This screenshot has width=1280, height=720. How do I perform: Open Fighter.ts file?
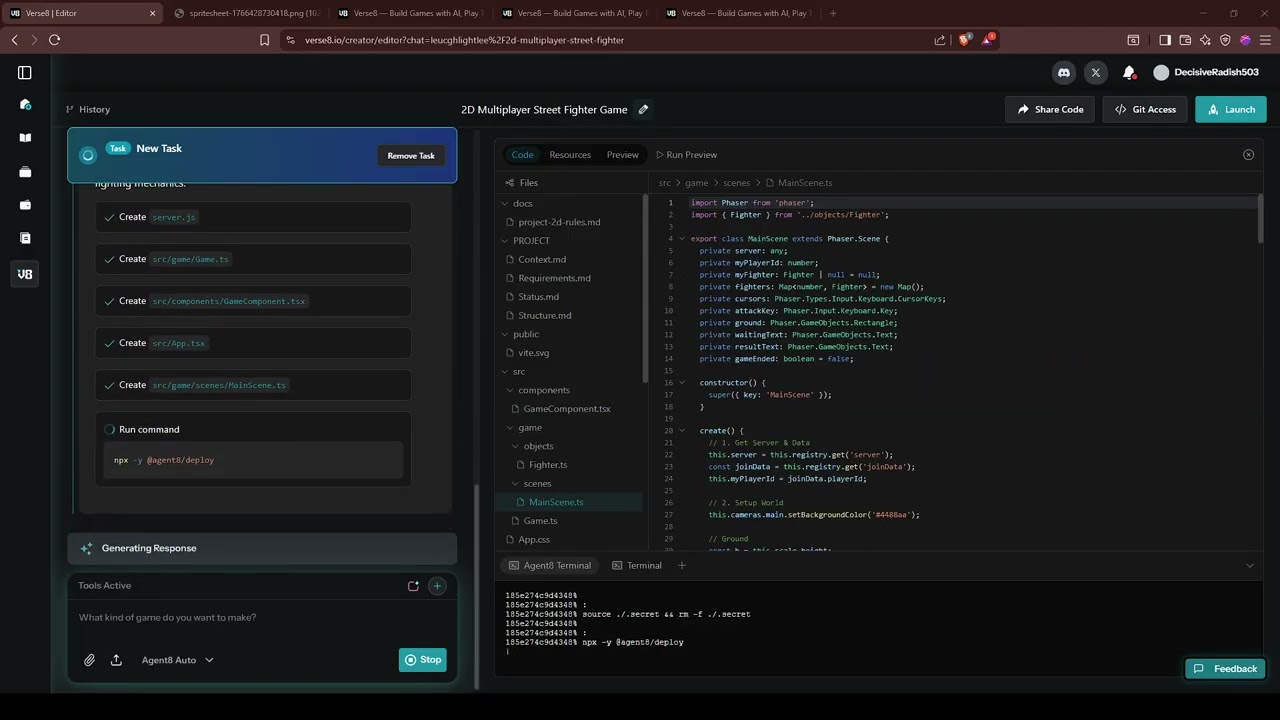pyautogui.click(x=547, y=465)
